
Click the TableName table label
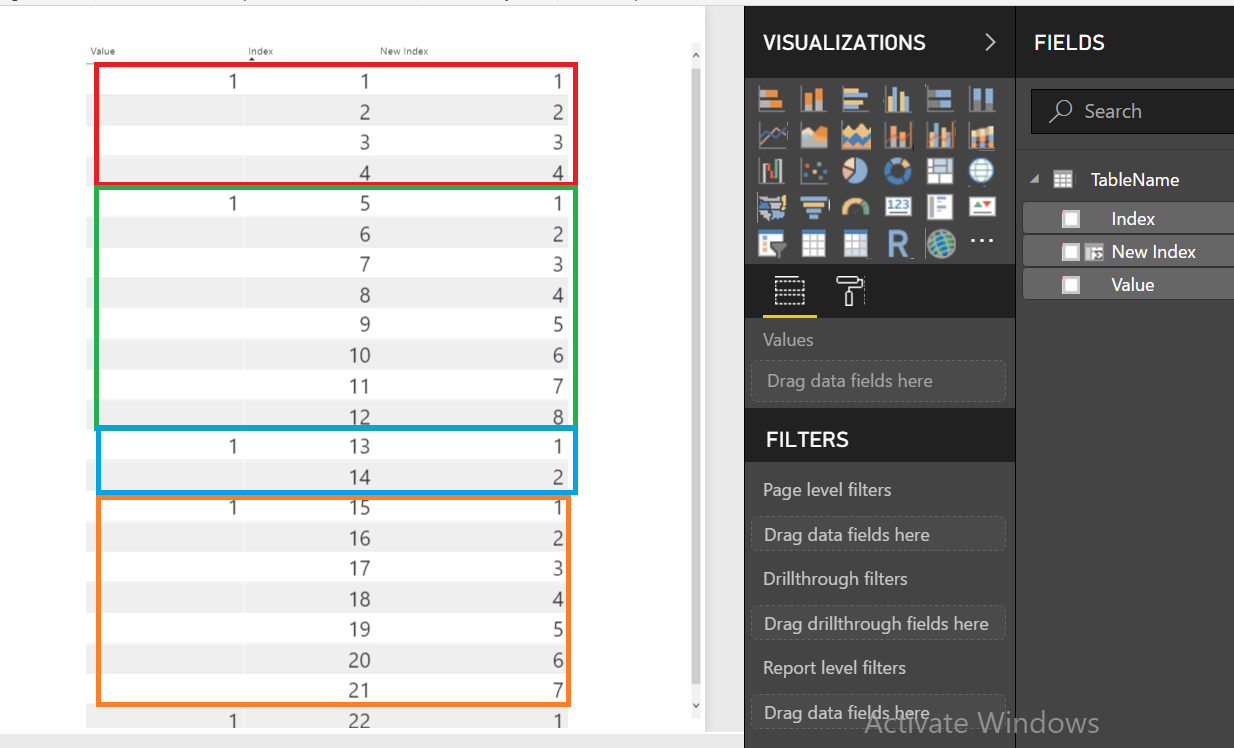(1134, 180)
